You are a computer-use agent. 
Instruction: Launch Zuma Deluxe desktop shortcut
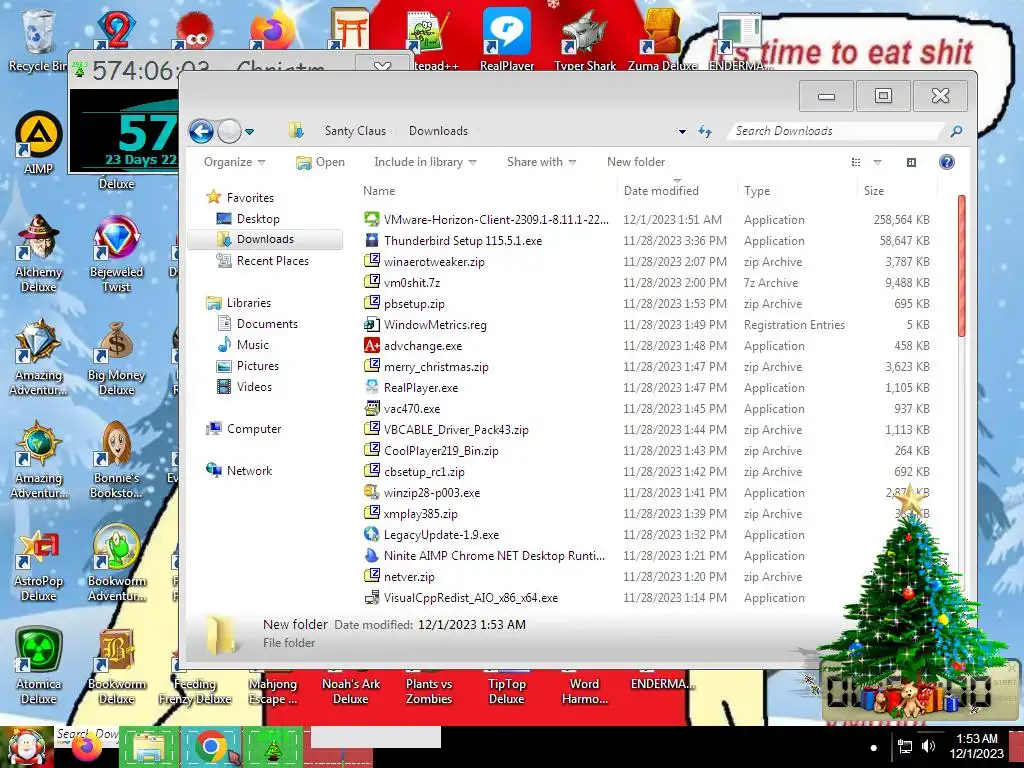662,39
